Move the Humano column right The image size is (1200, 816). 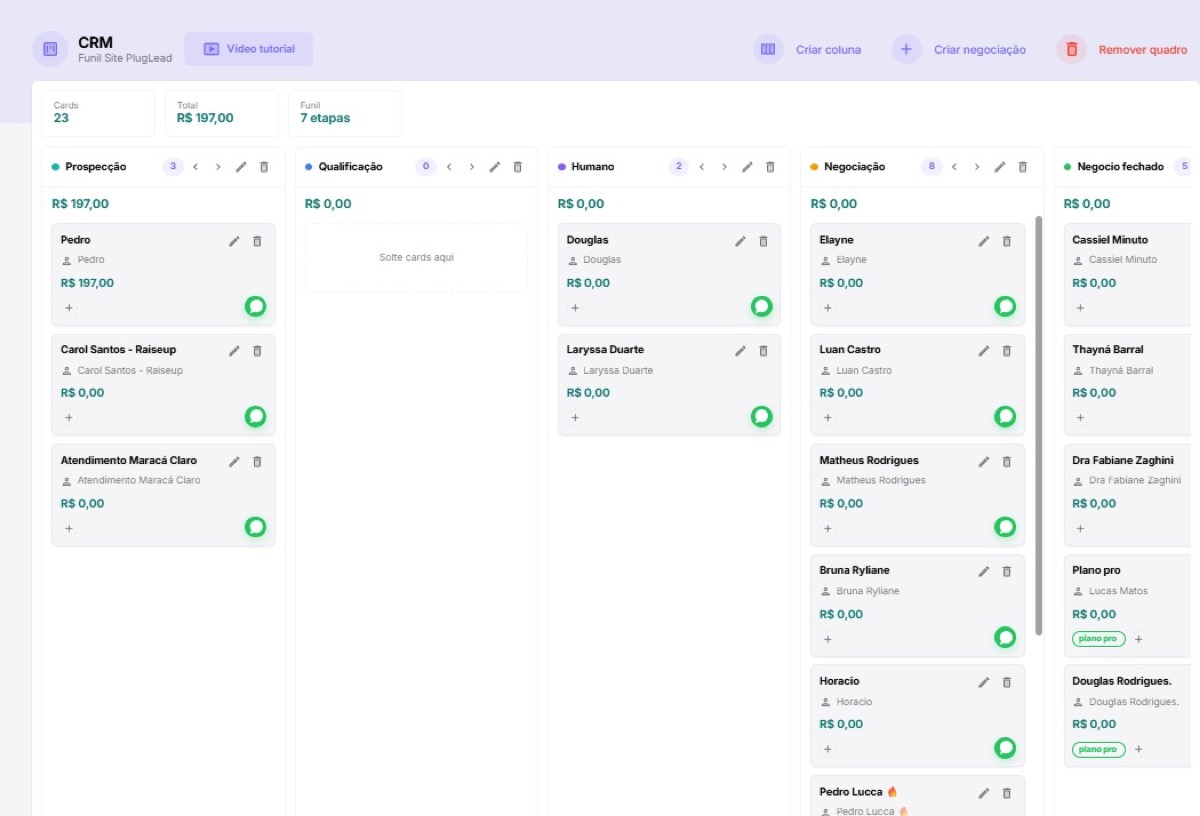click(724, 167)
